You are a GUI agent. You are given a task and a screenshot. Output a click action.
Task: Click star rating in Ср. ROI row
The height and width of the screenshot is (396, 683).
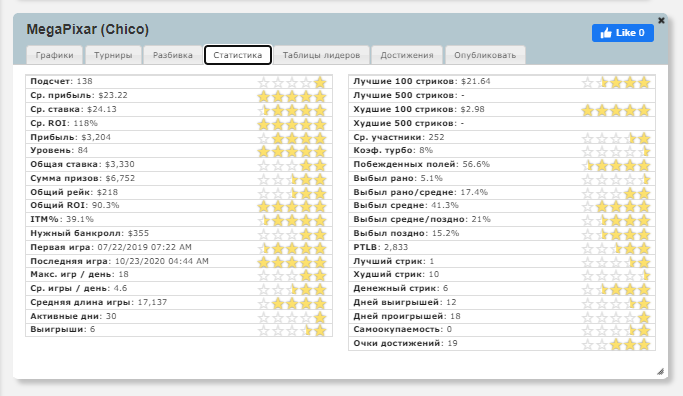click(292, 124)
